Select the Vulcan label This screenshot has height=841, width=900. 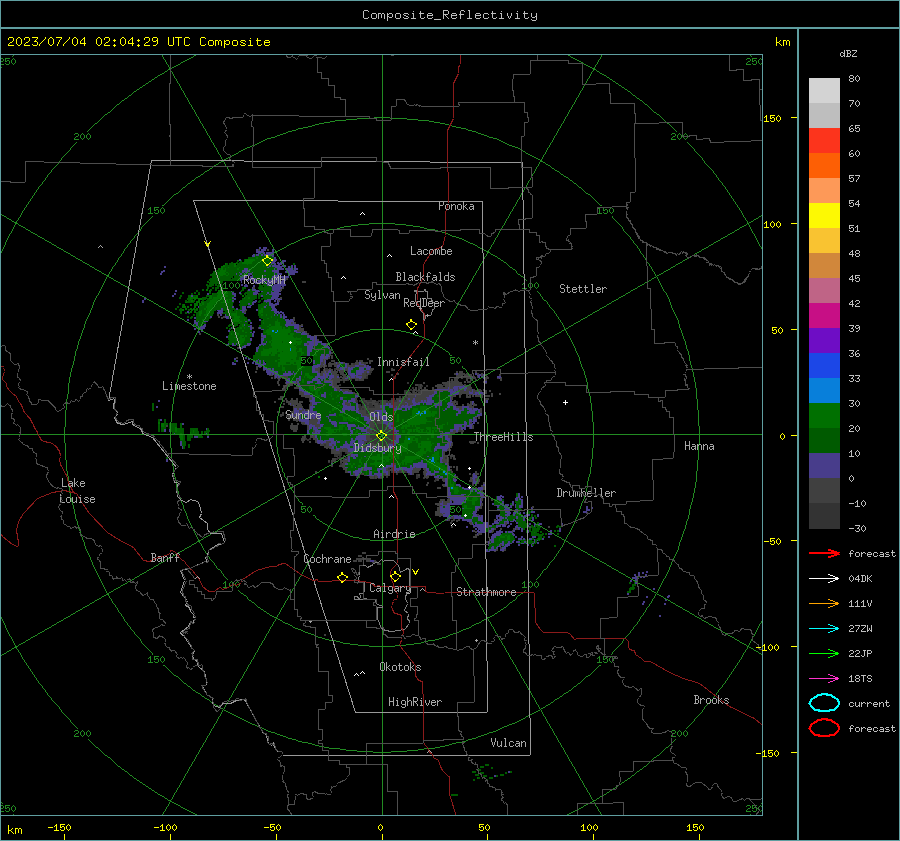(508, 743)
